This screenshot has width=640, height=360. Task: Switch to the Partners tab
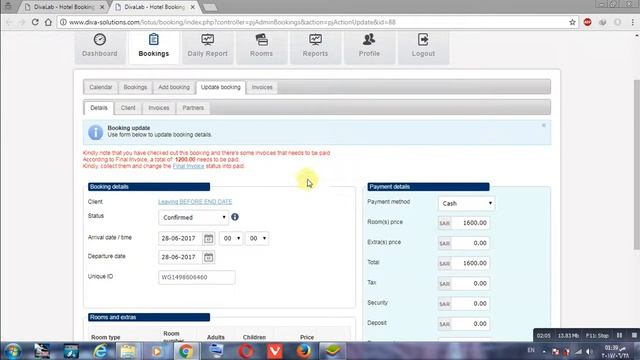193,108
